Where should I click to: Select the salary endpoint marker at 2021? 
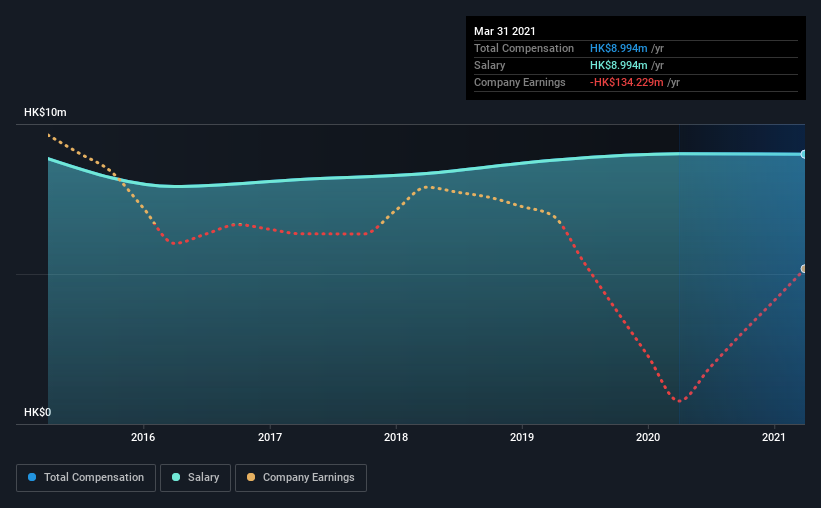pyautogui.click(x=803, y=154)
